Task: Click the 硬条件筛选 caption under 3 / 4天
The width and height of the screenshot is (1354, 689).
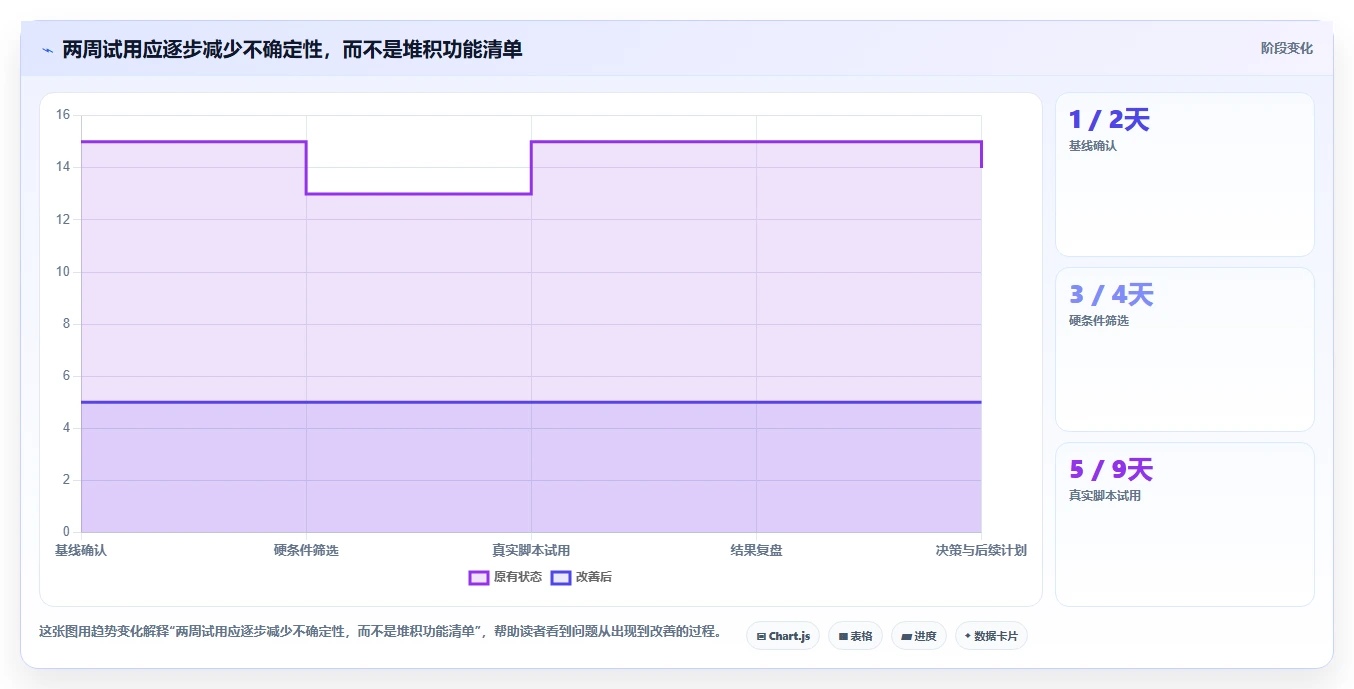Action: coord(1099,321)
